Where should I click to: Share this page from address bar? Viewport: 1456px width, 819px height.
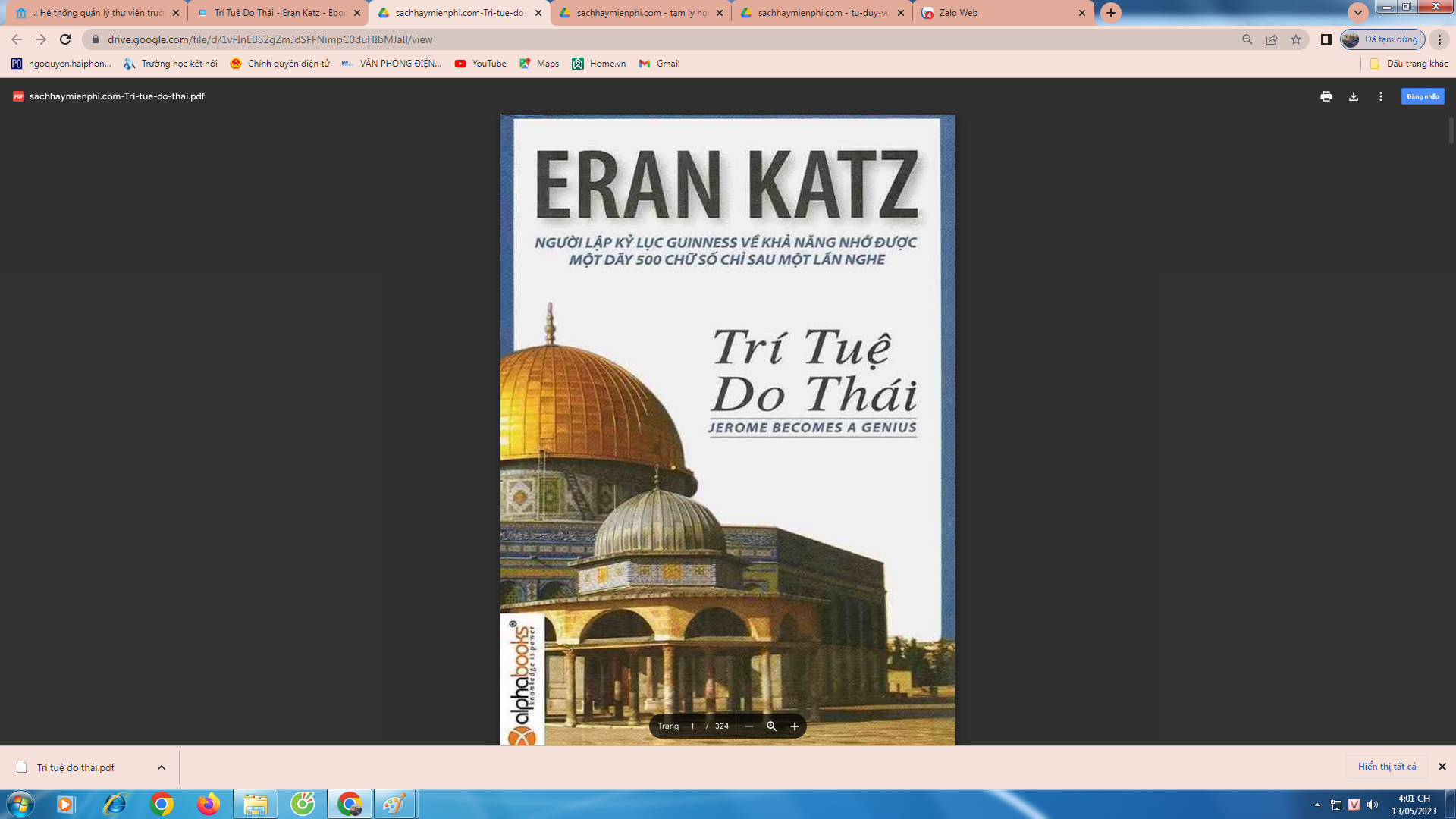pyautogui.click(x=1272, y=39)
